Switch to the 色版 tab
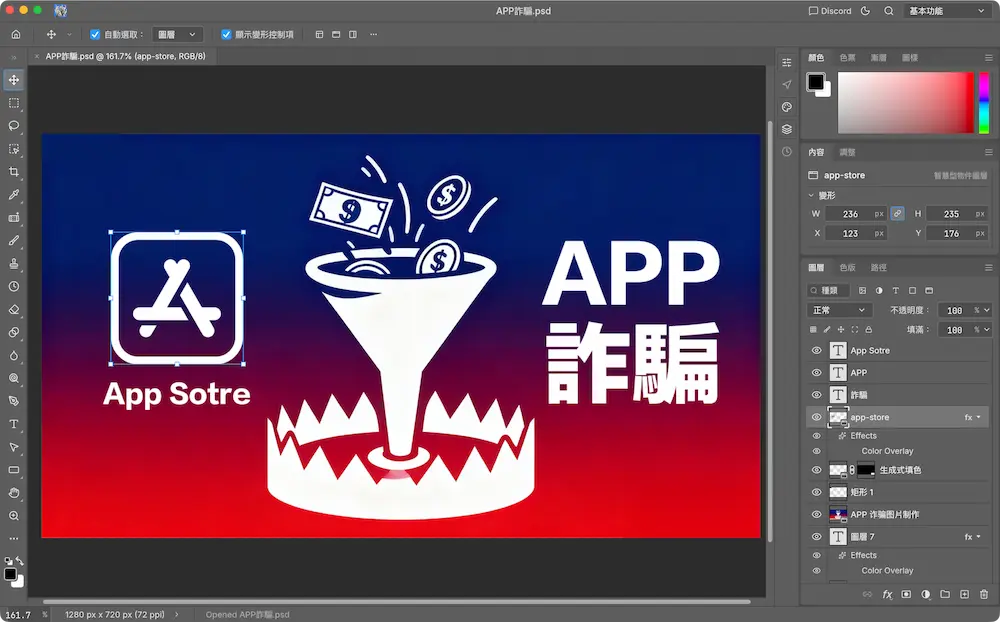The image size is (1000, 622). click(848, 267)
